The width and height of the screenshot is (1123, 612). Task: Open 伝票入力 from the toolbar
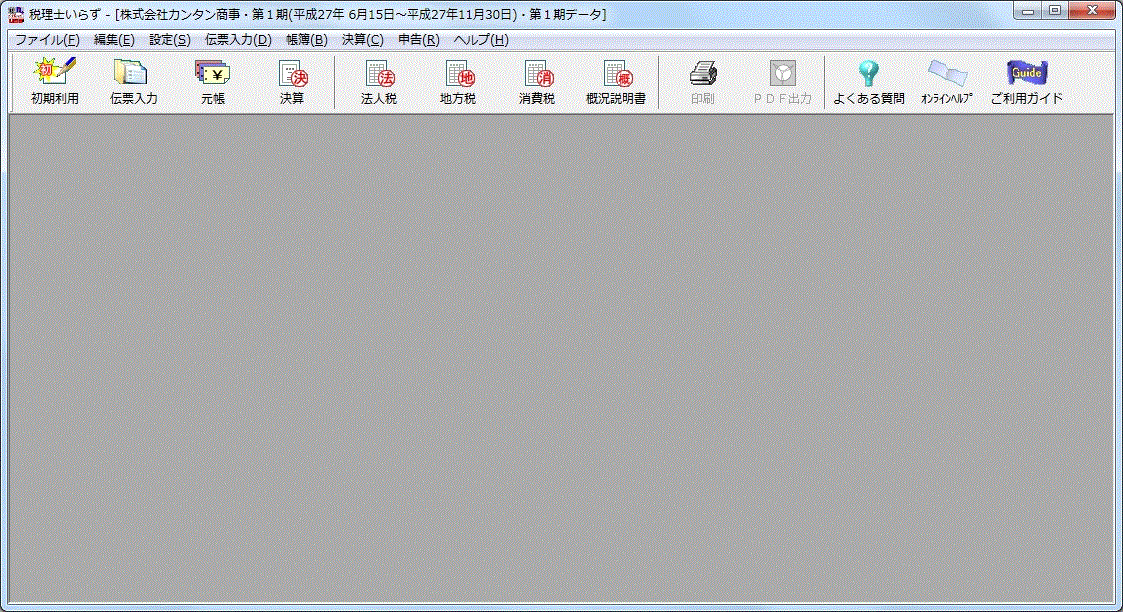[x=133, y=82]
